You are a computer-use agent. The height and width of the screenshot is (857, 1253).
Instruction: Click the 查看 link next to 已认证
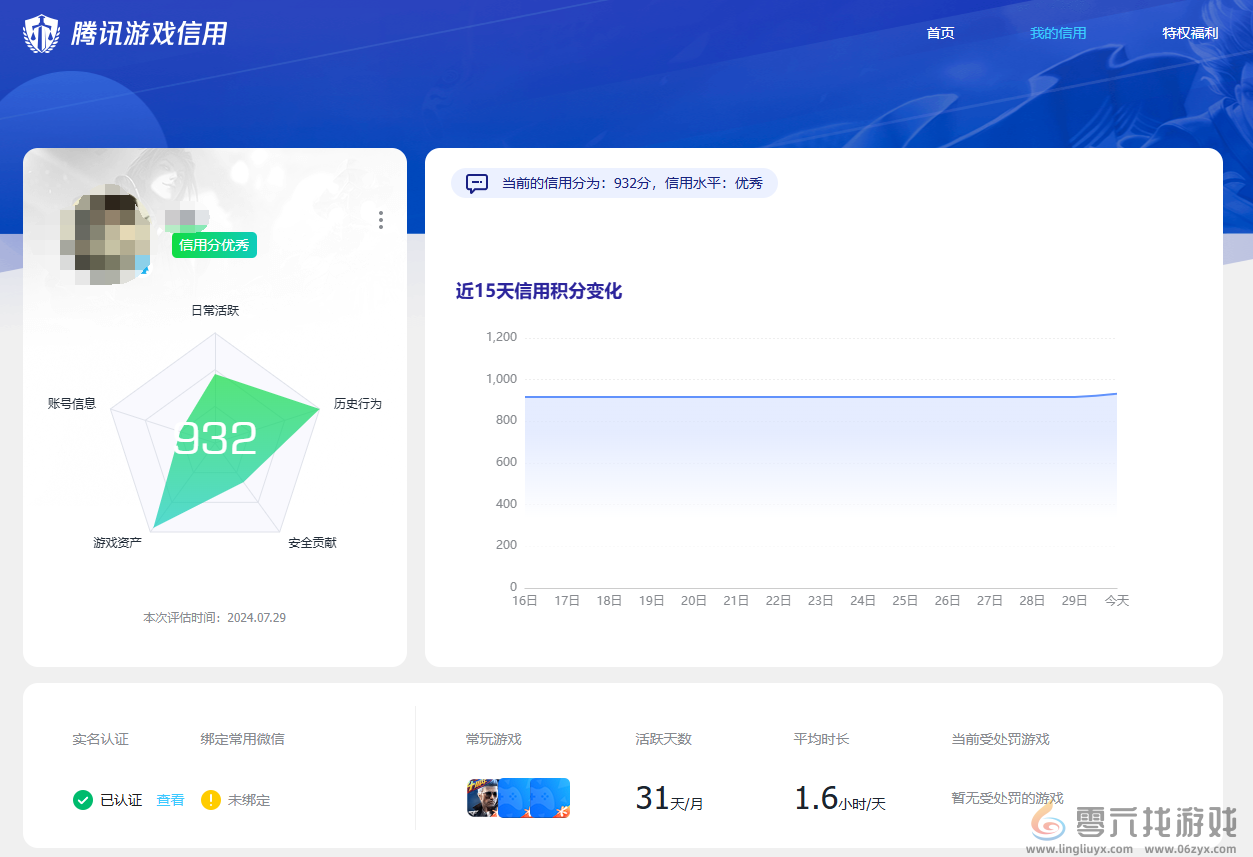click(170, 800)
